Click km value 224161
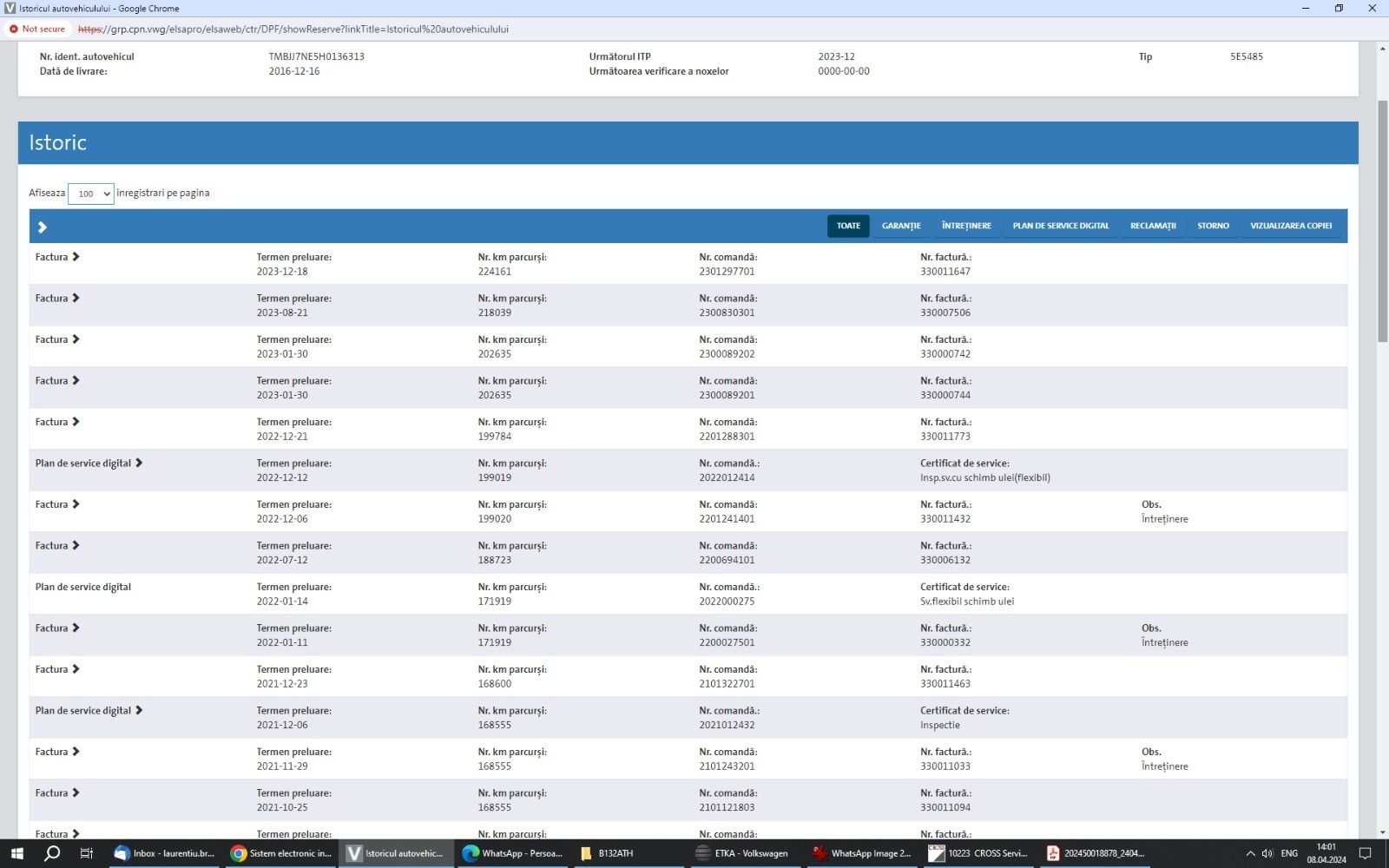 pos(494,272)
